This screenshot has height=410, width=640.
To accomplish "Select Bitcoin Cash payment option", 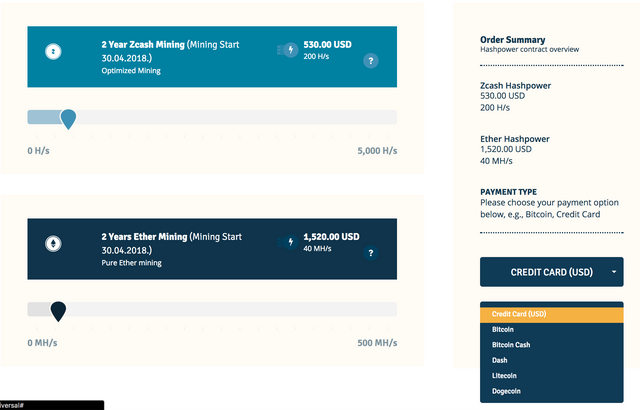I will click(x=551, y=345).
